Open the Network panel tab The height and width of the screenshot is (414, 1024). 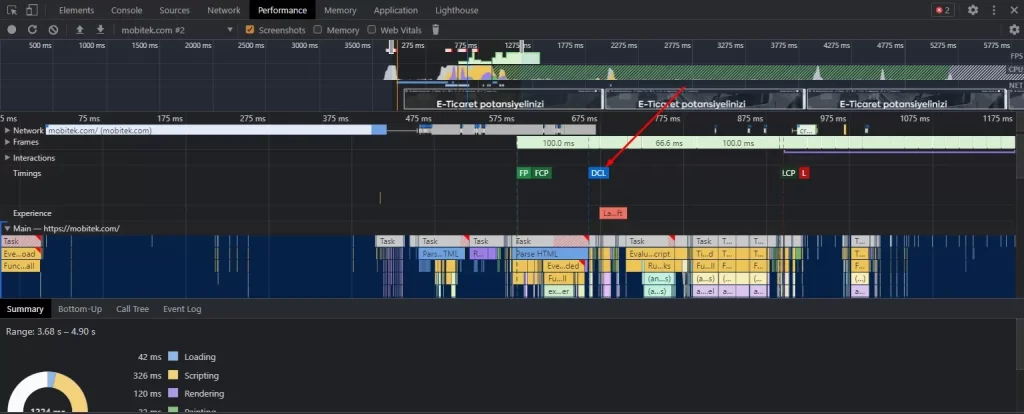point(223,10)
